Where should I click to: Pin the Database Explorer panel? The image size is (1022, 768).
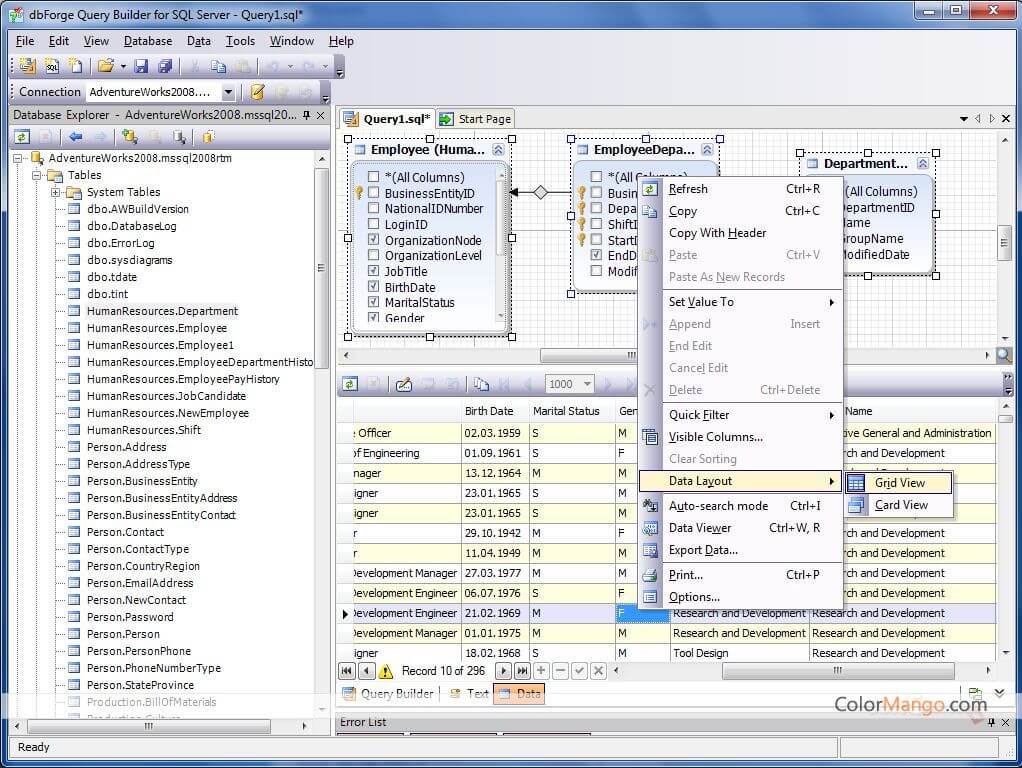pyautogui.click(x=306, y=115)
